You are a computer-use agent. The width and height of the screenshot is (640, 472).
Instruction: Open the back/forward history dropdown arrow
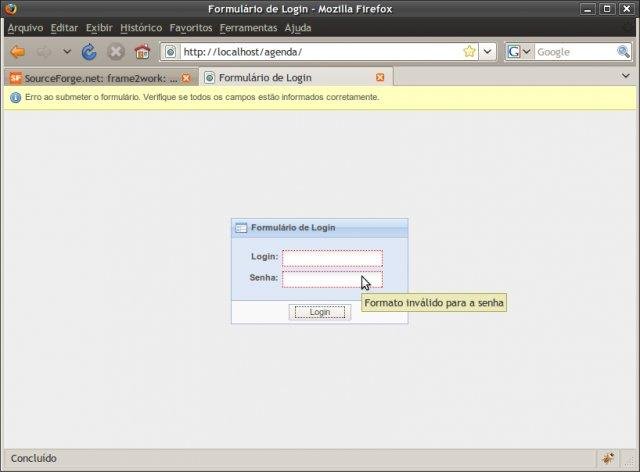[x=67, y=52]
